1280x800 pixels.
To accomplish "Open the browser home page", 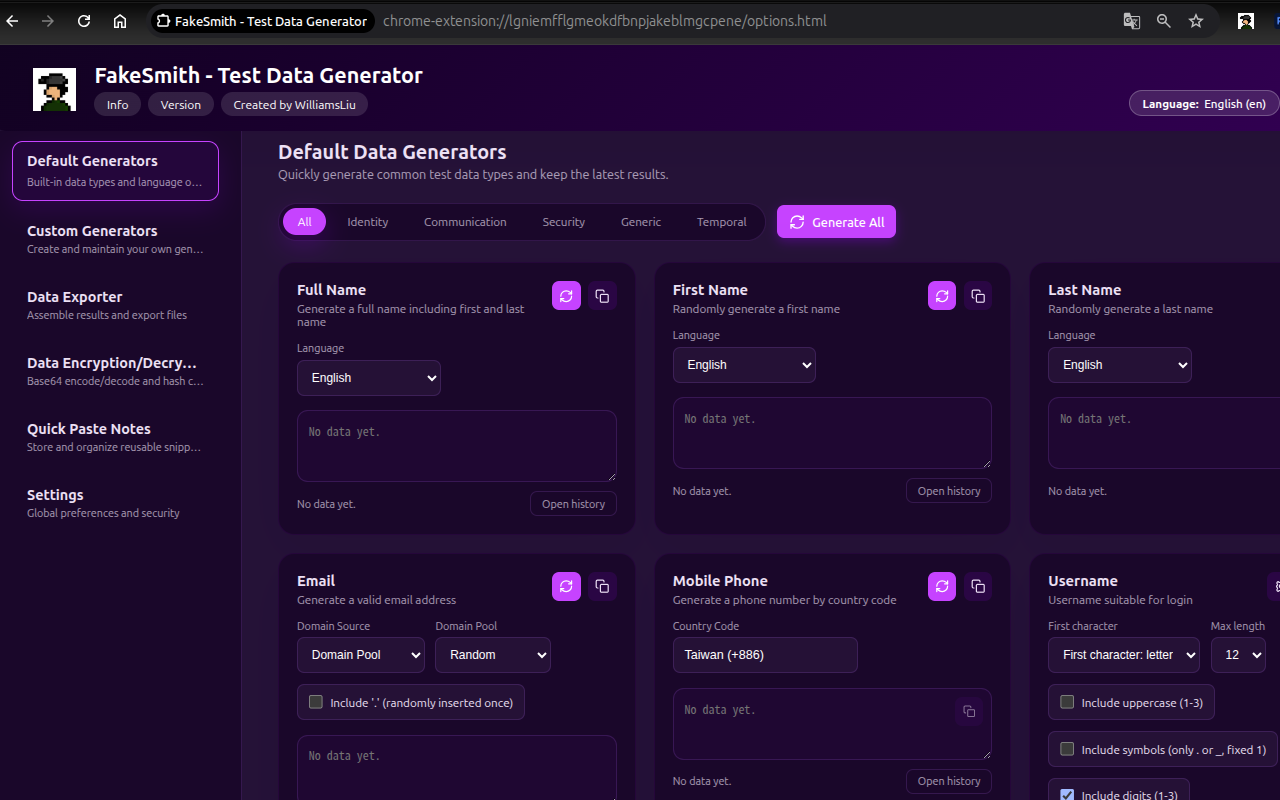I will click(x=120, y=21).
